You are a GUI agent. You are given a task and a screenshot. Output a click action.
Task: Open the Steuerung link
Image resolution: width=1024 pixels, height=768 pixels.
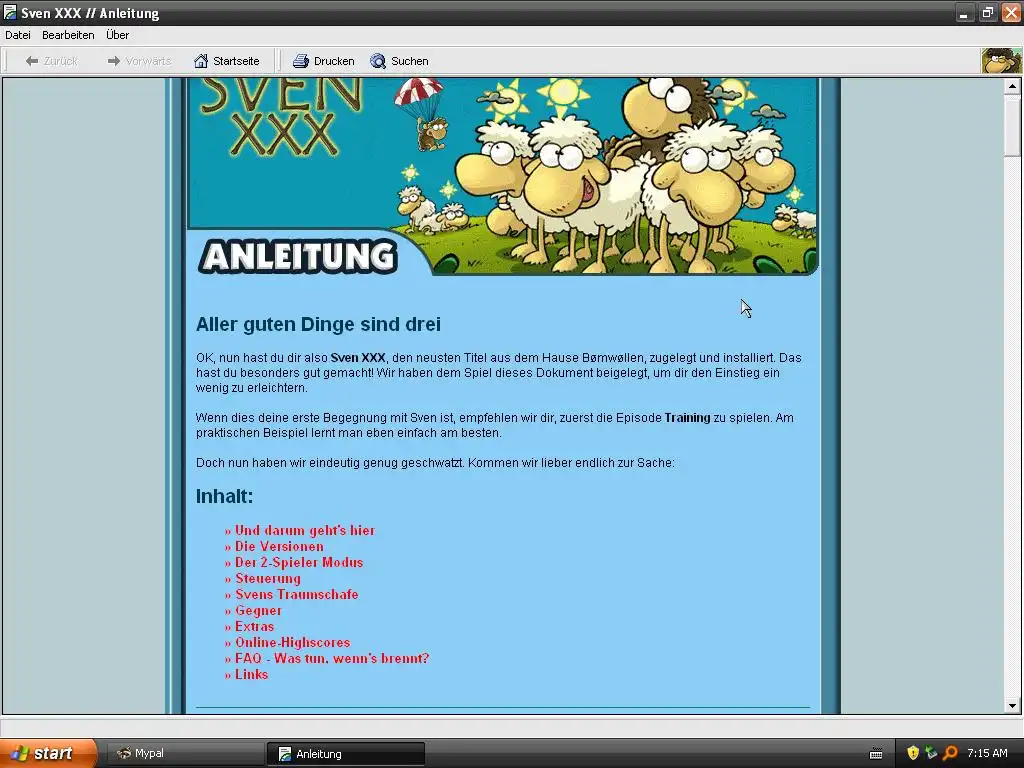point(268,579)
